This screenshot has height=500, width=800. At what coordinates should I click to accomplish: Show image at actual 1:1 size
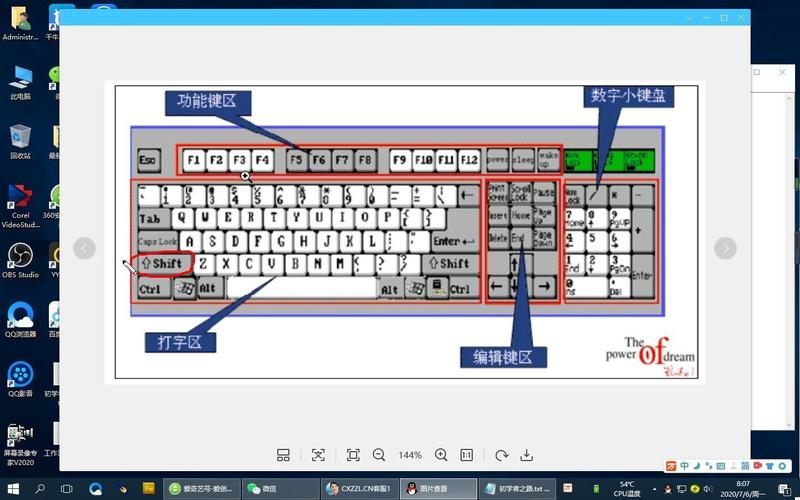click(x=466, y=455)
